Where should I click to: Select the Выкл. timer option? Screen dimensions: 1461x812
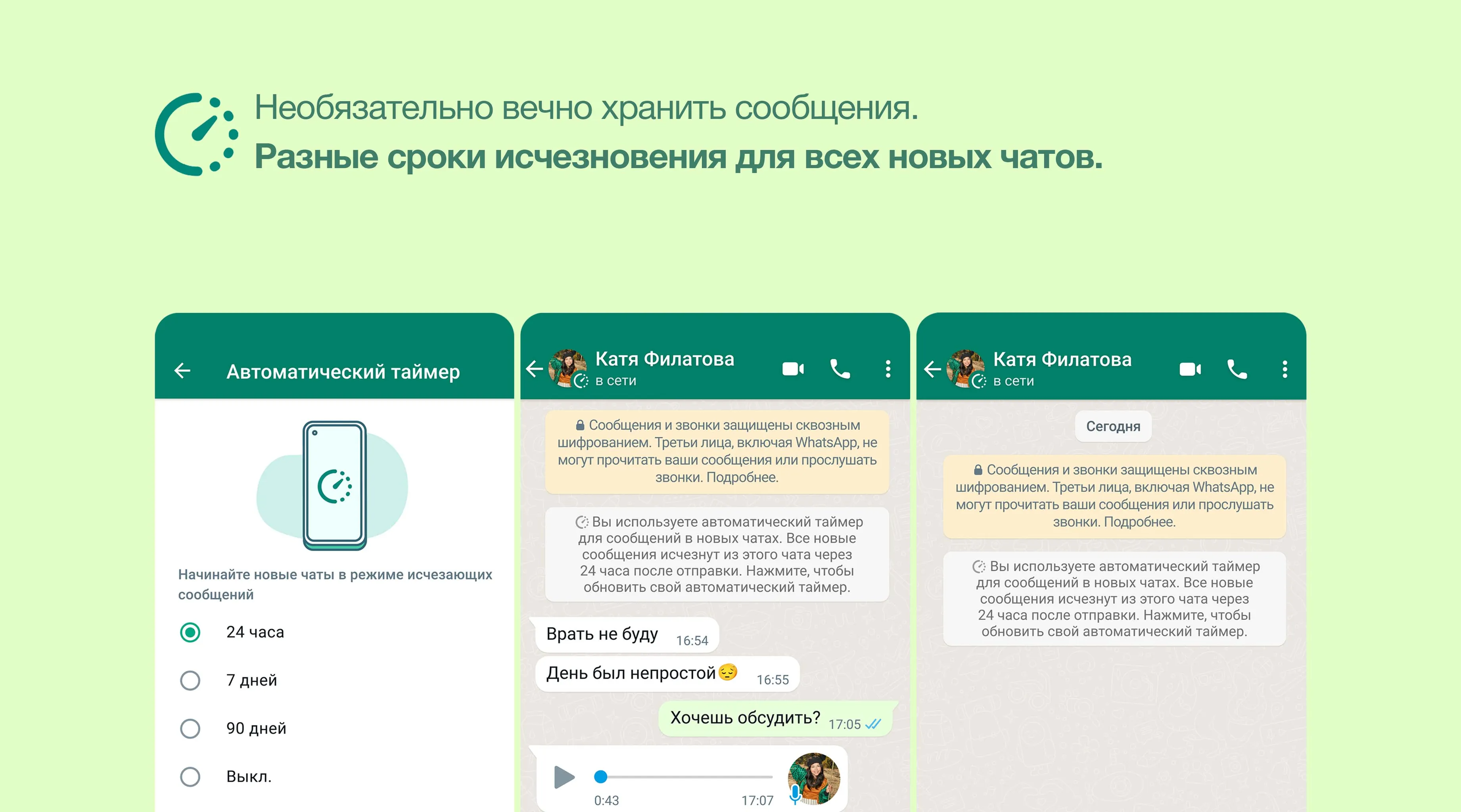(x=190, y=777)
